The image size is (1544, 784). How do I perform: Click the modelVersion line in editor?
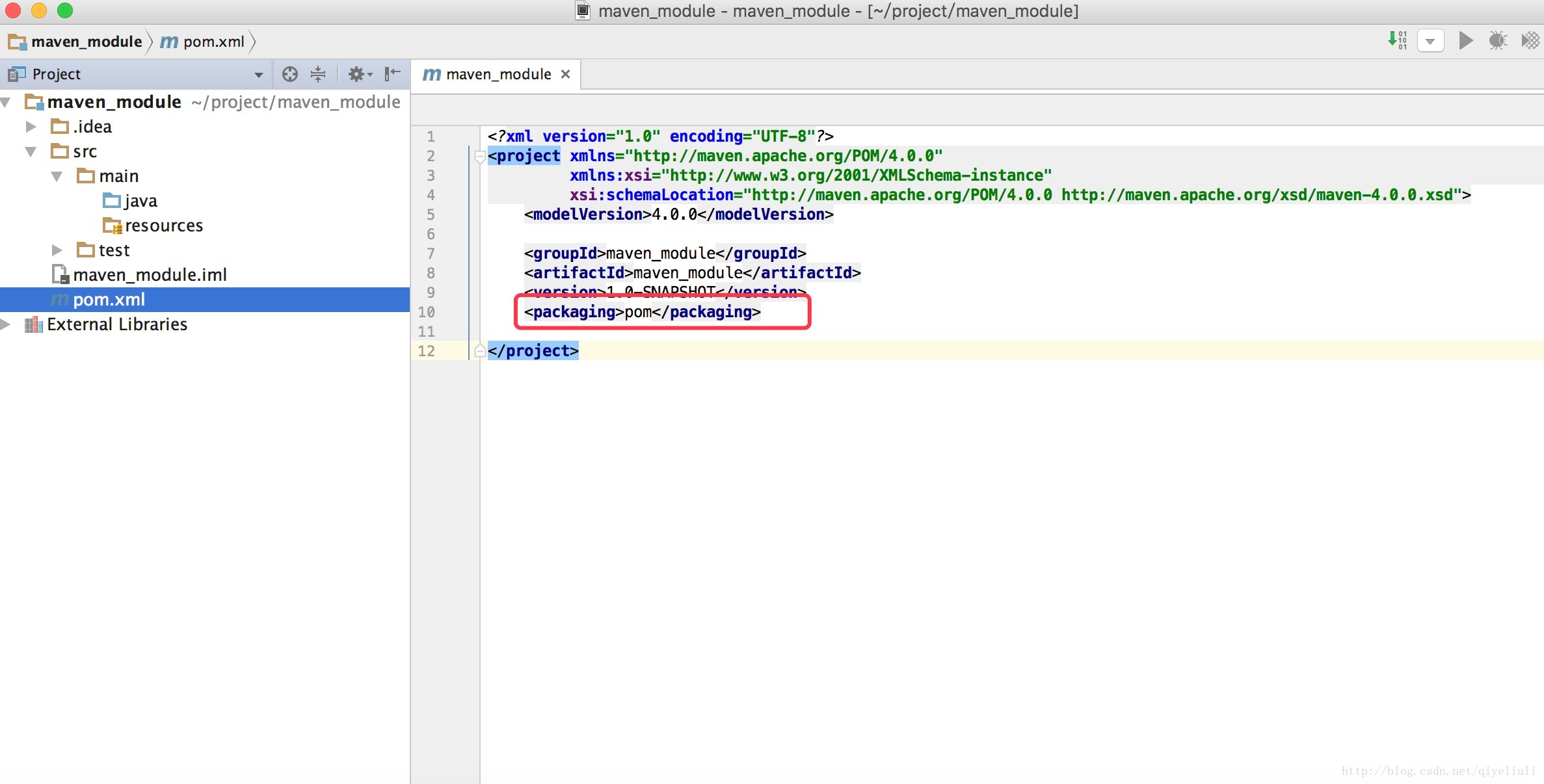(678, 215)
